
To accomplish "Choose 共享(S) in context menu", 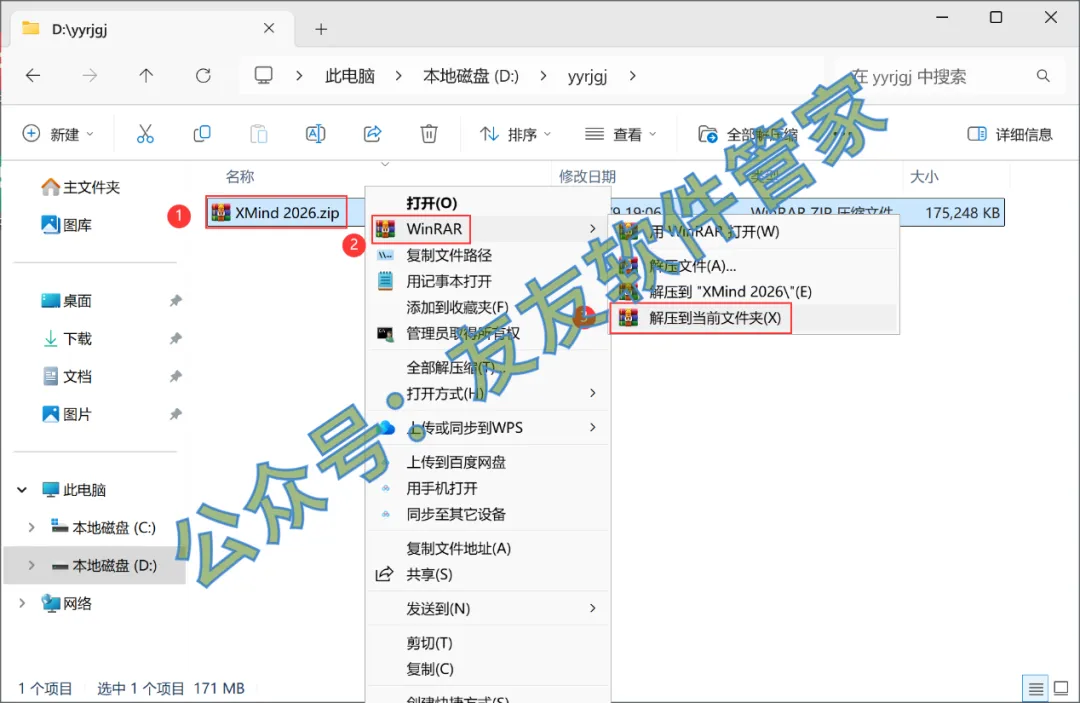I will point(487,574).
